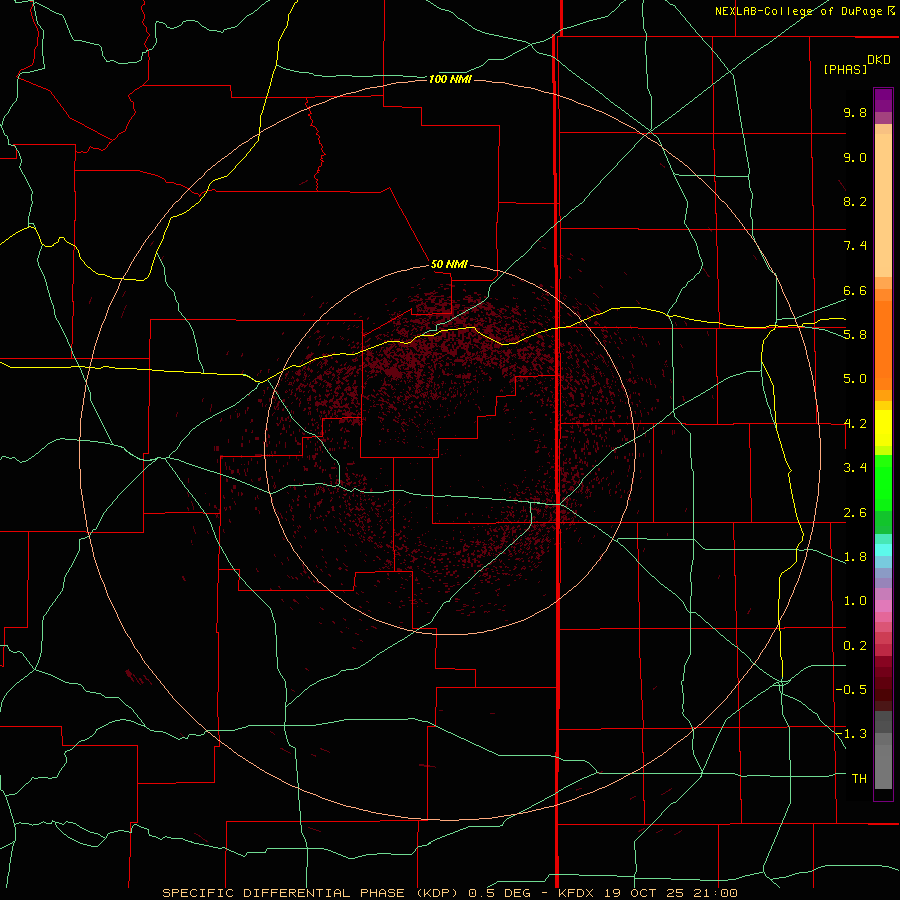
Task: Click the -1.3 scale label
Action: point(851,734)
